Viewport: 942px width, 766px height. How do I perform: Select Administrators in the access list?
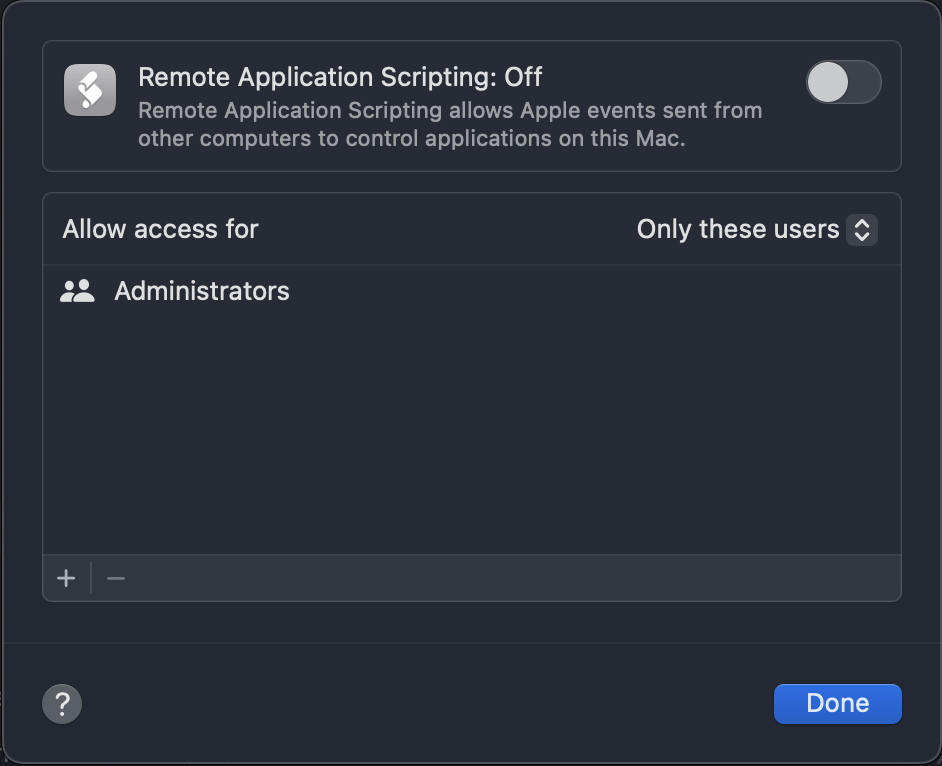point(201,291)
